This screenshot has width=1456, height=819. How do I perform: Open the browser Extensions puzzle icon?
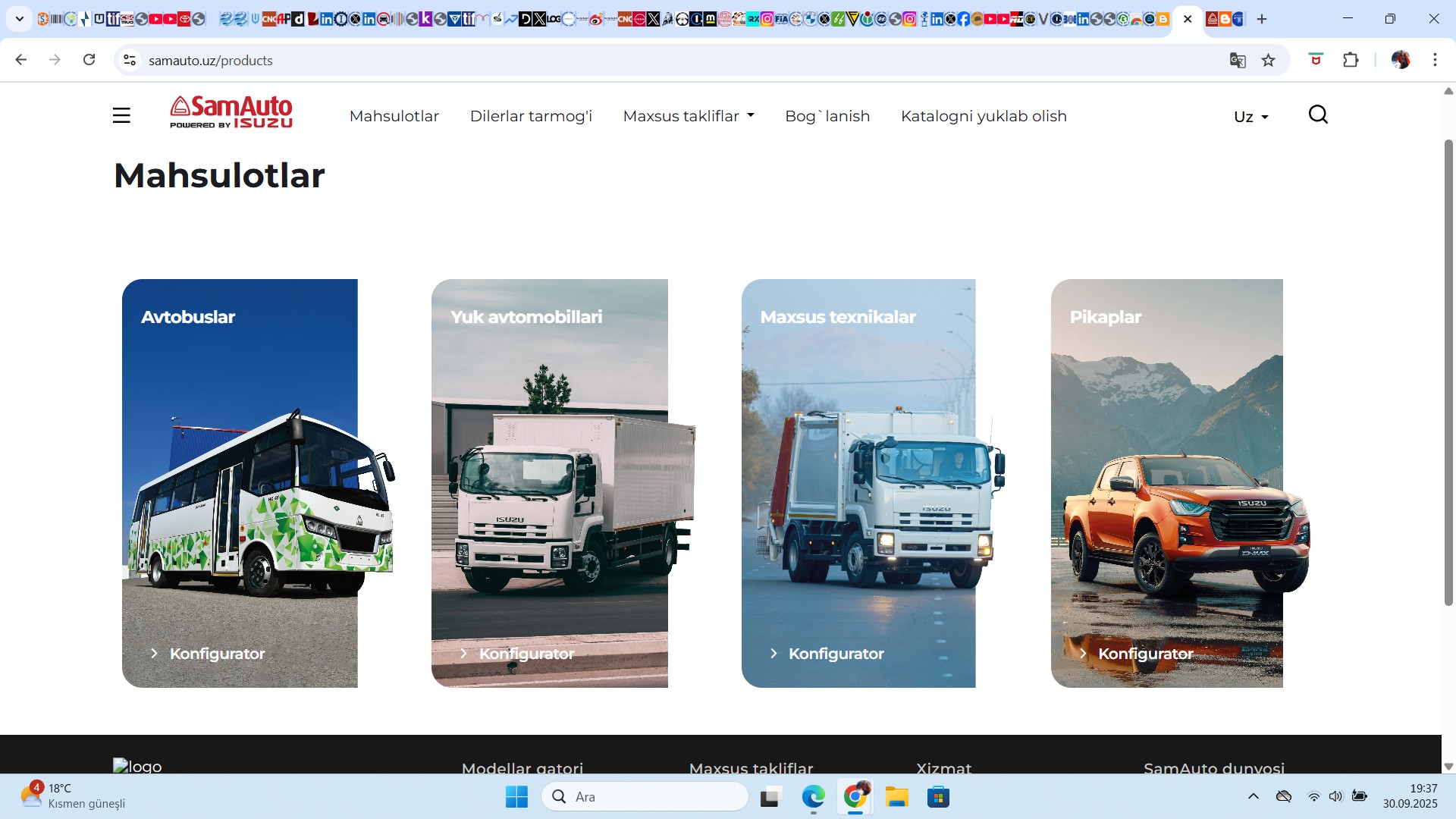pyautogui.click(x=1351, y=60)
